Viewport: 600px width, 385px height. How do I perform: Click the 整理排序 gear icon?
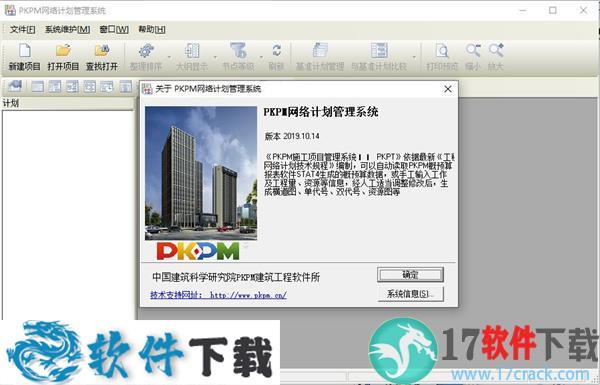[x=146, y=51]
